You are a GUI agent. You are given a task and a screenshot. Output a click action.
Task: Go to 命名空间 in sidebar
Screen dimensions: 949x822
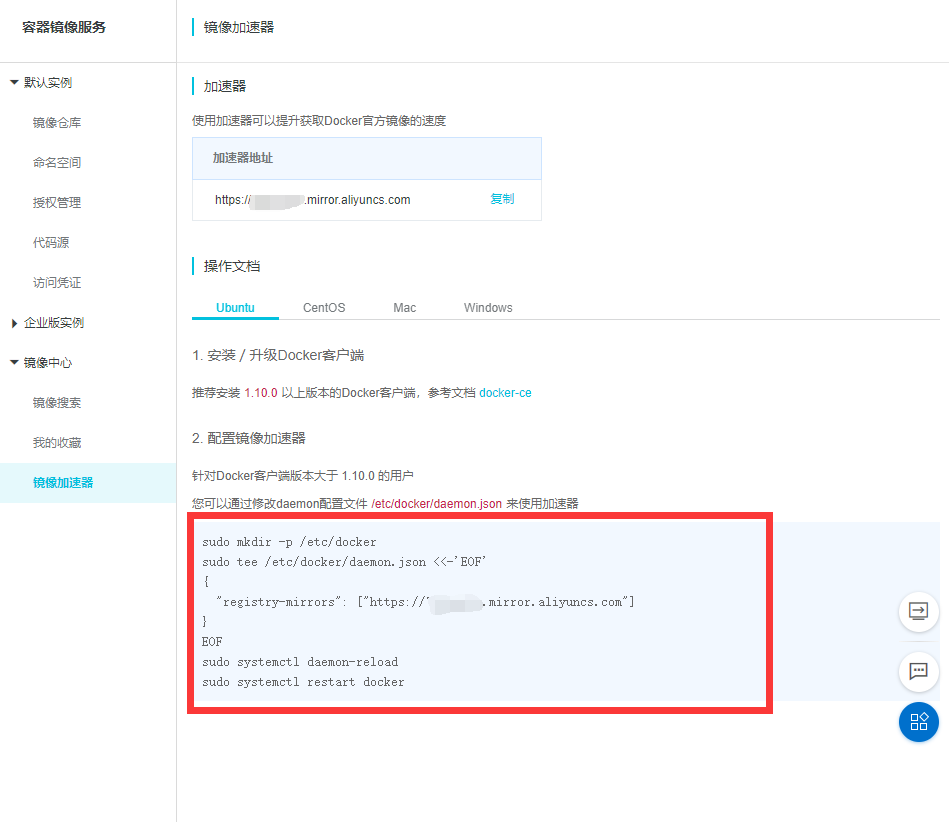point(57,163)
